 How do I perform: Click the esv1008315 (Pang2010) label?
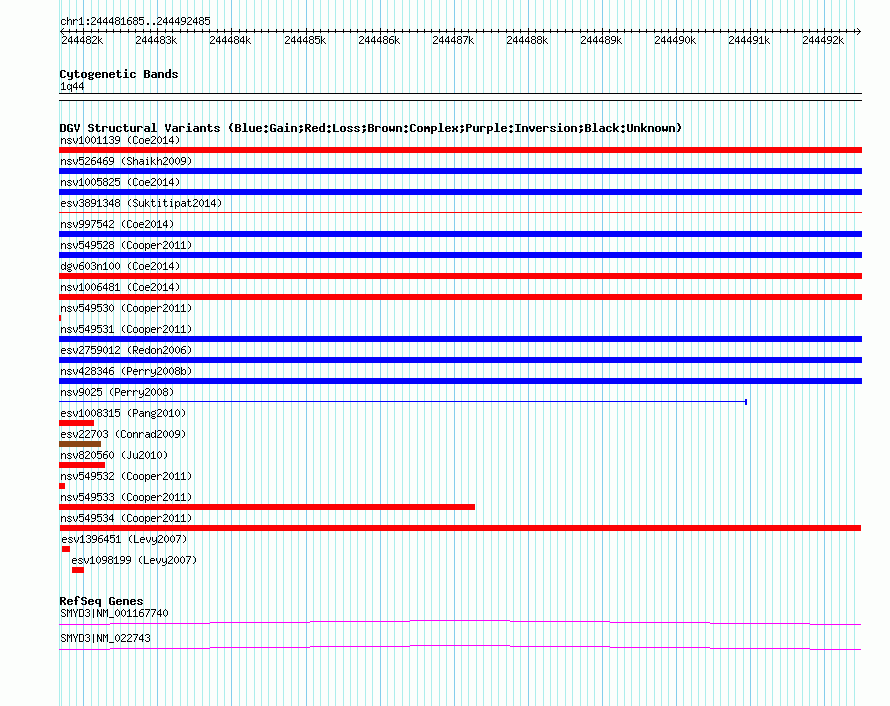(x=123, y=413)
